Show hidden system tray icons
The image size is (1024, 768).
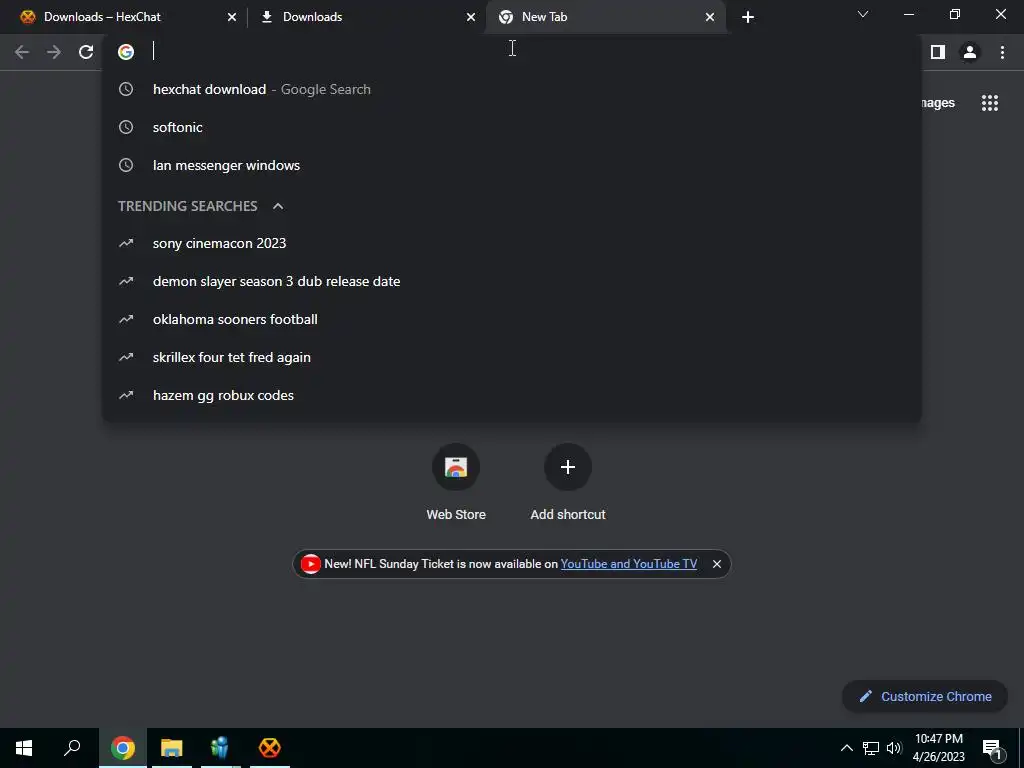[846, 748]
